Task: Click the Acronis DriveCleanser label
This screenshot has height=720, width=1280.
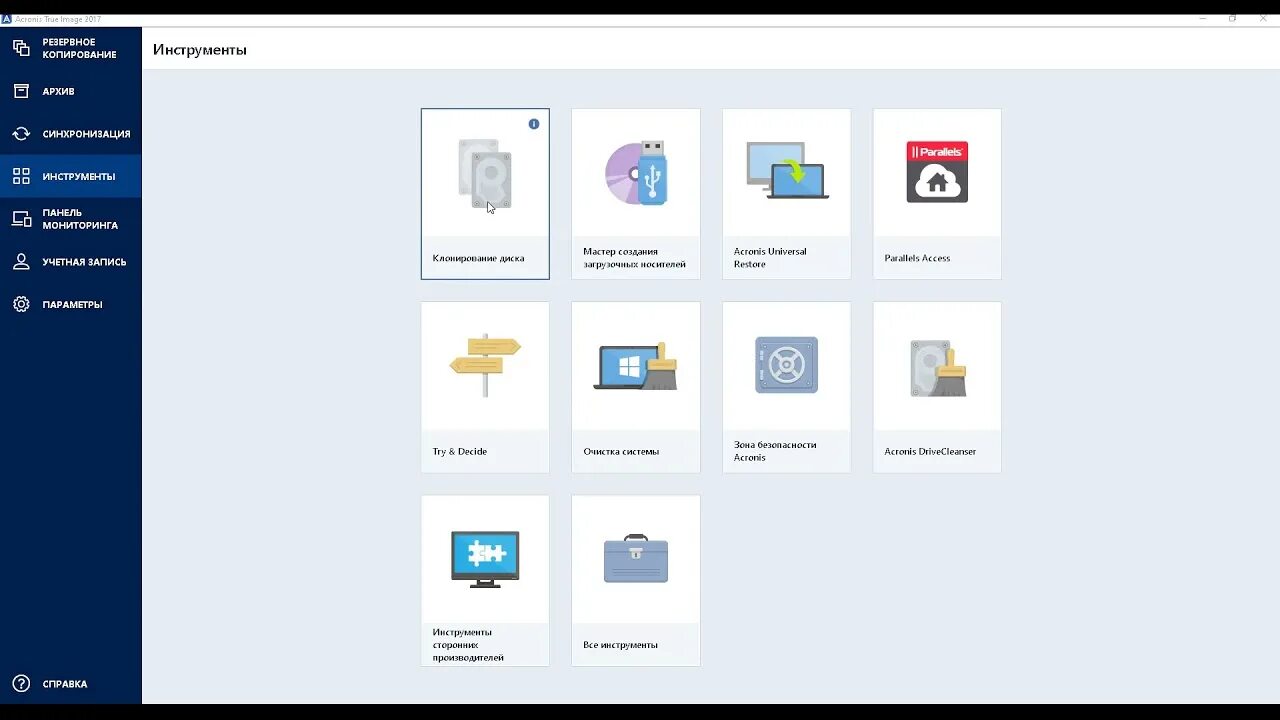Action: (930, 451)
